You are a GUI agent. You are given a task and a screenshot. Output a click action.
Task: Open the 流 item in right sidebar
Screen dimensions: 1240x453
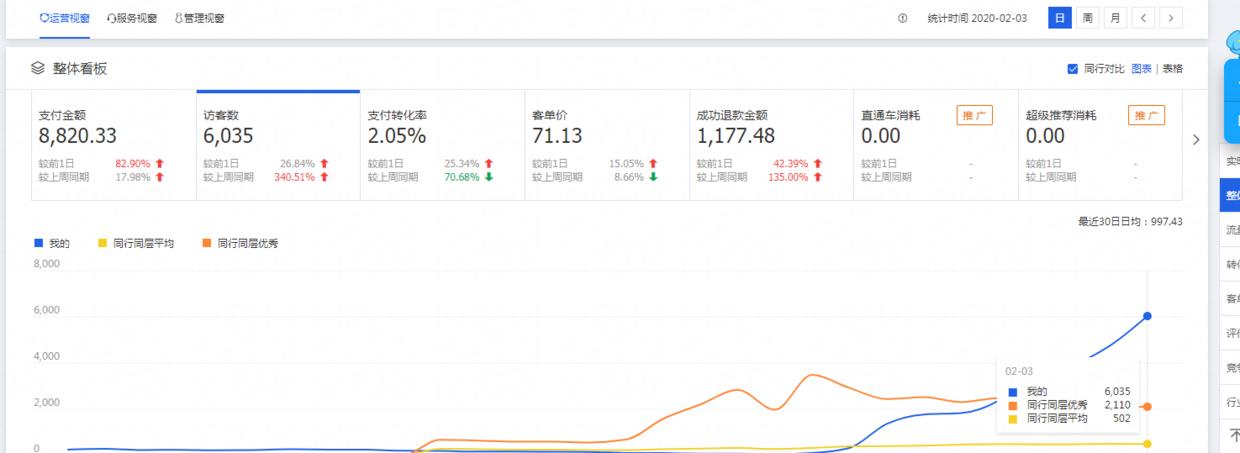1230,230
